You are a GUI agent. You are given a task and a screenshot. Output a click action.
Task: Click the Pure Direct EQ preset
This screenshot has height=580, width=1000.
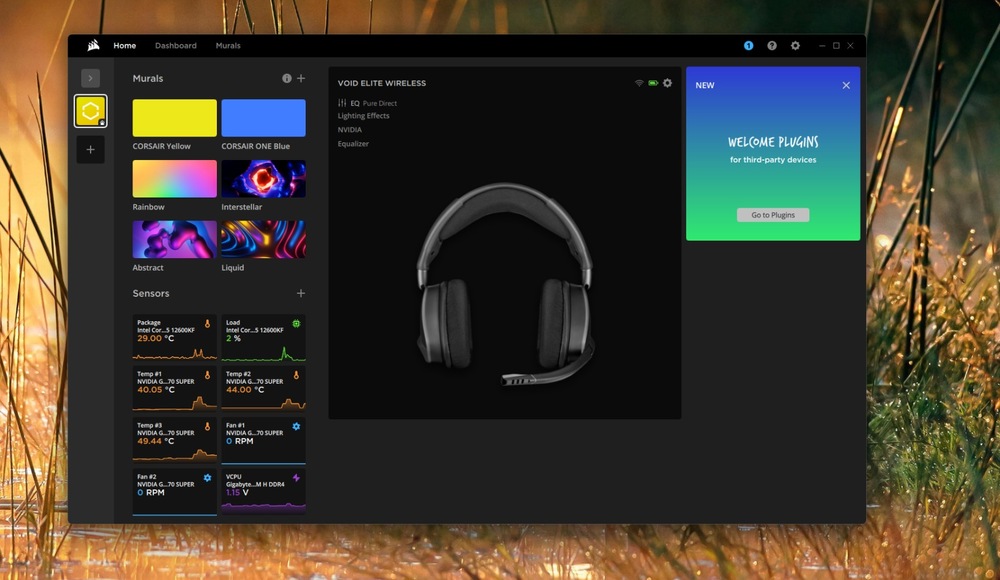(379, 103)
